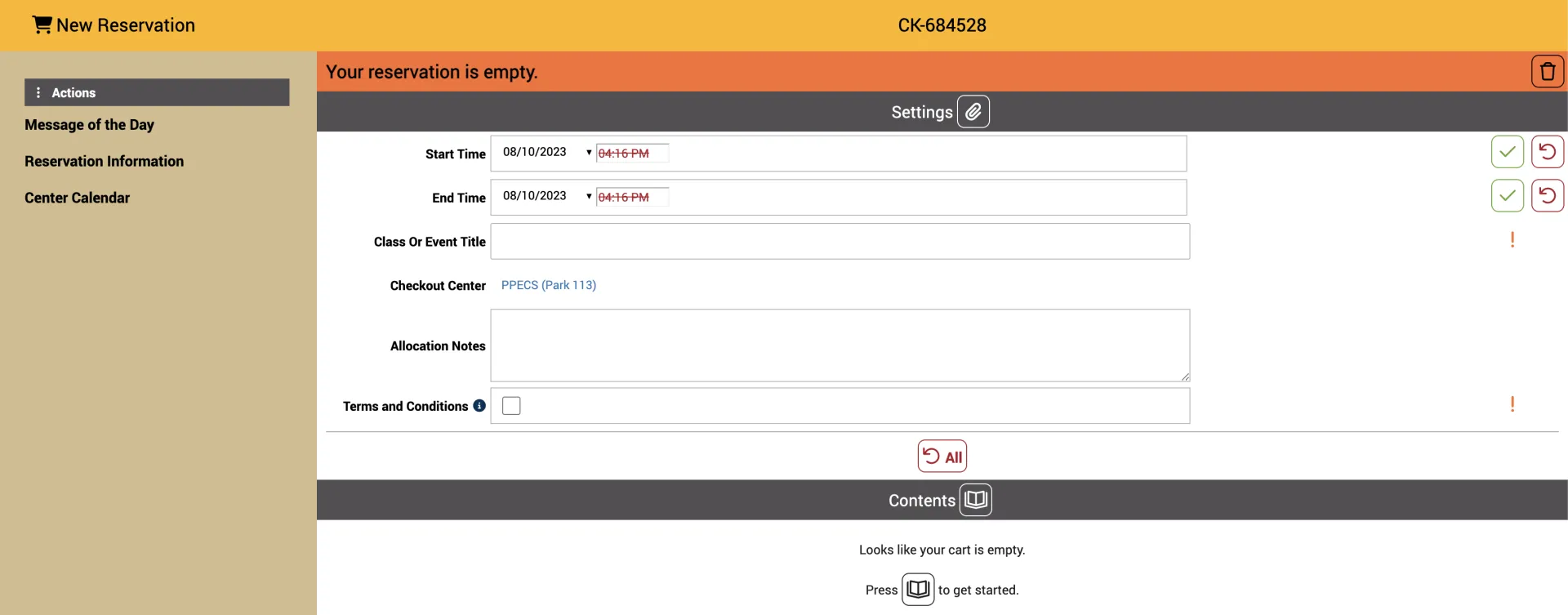Open Message of the Day

coord(89,125)
